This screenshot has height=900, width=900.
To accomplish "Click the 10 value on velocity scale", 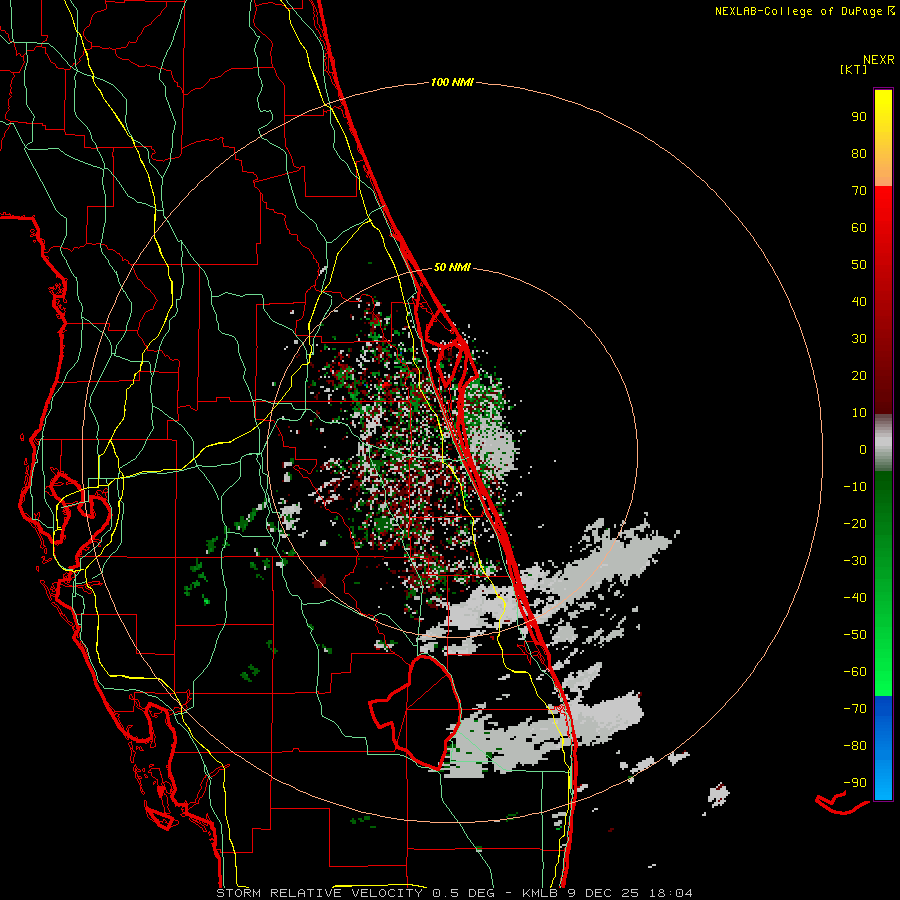I will tap(859, 413).
